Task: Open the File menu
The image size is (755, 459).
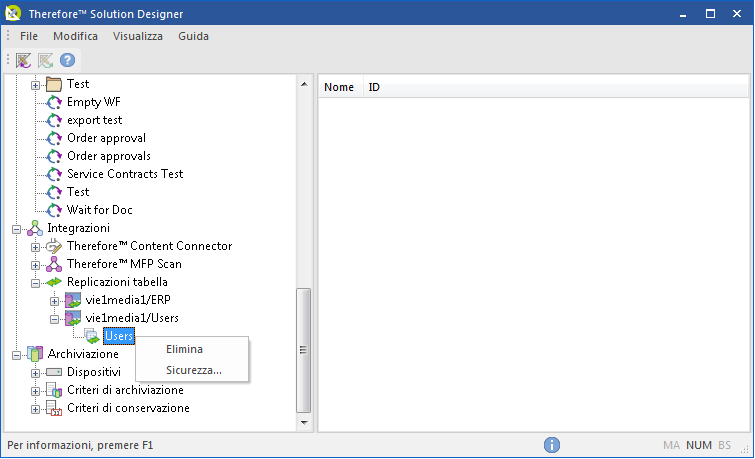Action: [29, 36]
